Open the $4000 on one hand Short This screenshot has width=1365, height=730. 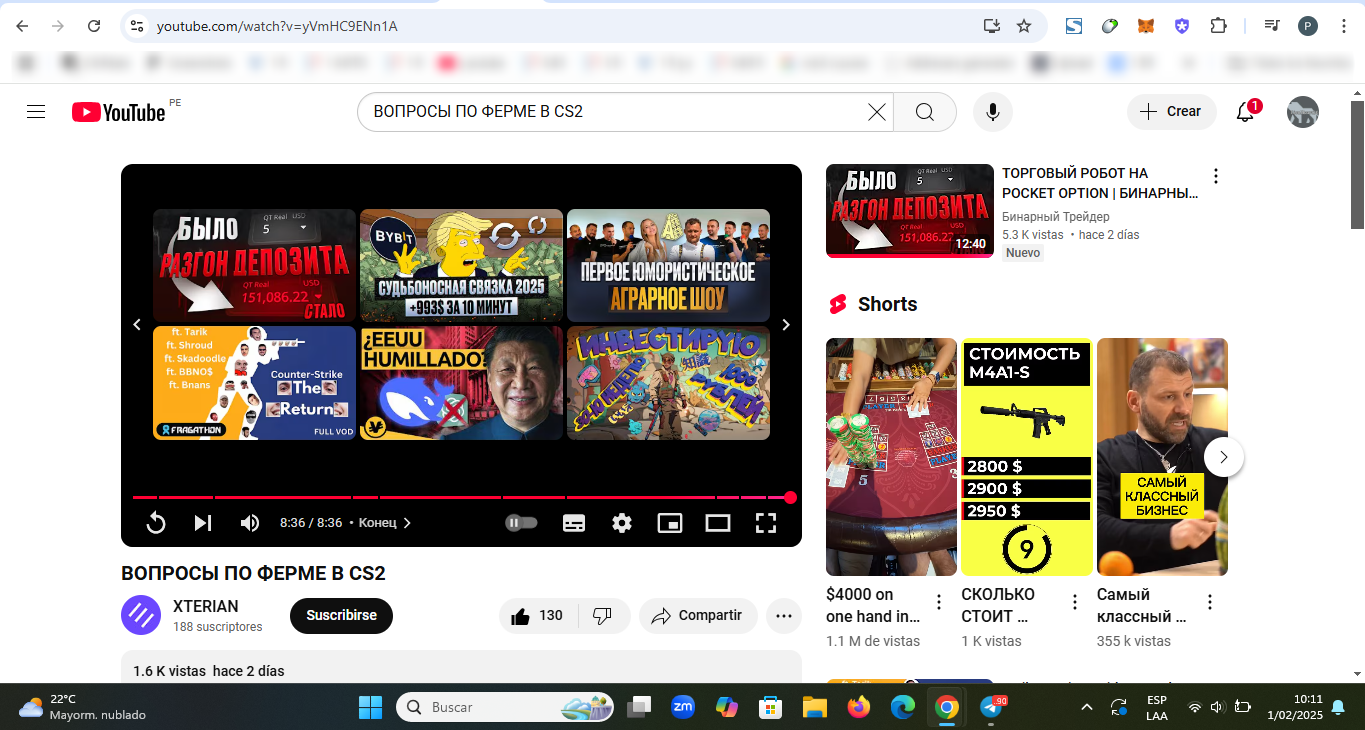click(891, 457)
